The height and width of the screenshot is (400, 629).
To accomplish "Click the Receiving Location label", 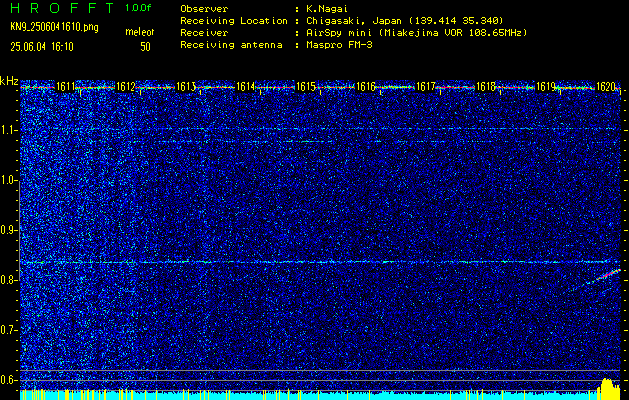I will tap(234, 20).
